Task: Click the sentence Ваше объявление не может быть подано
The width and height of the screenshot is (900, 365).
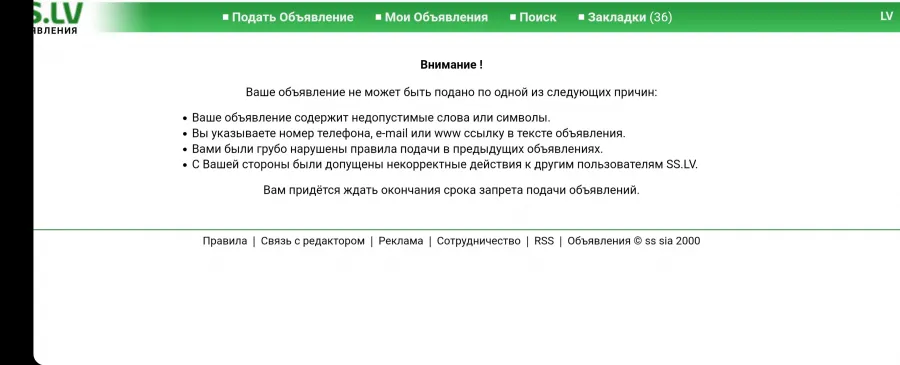Action: click(451, 92)
